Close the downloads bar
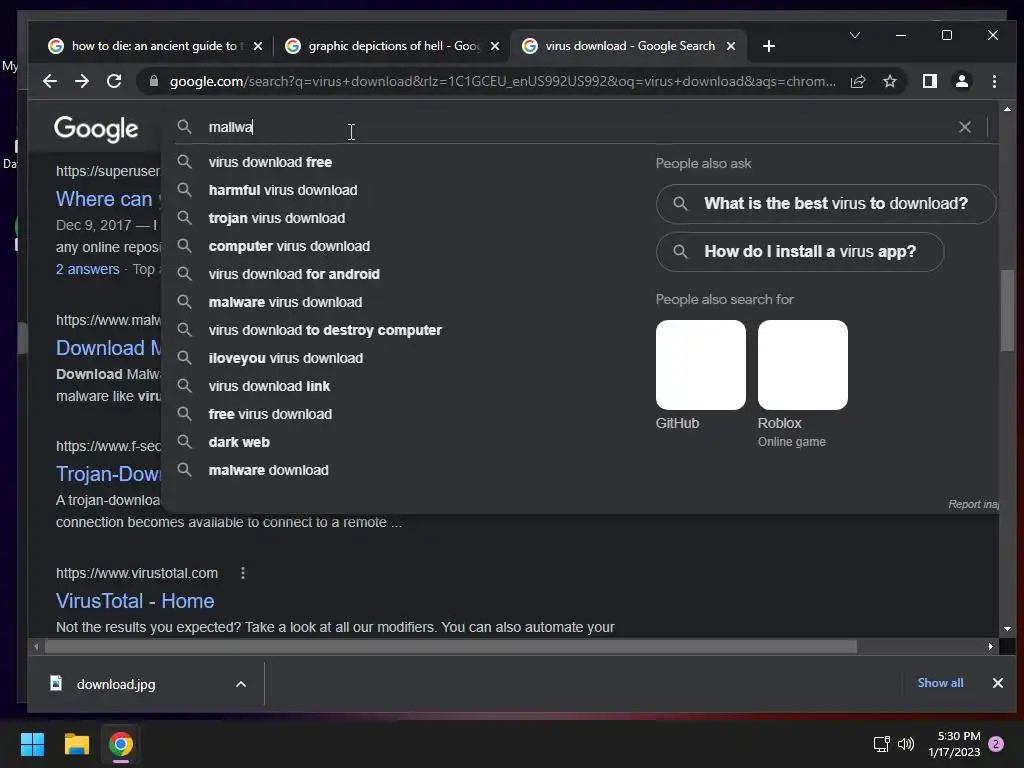 click(x=997, y=683)
